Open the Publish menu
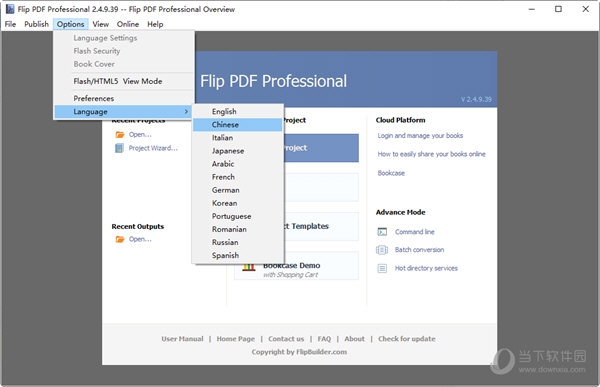This screenshot has height=387, width=600. click(36, 24)
